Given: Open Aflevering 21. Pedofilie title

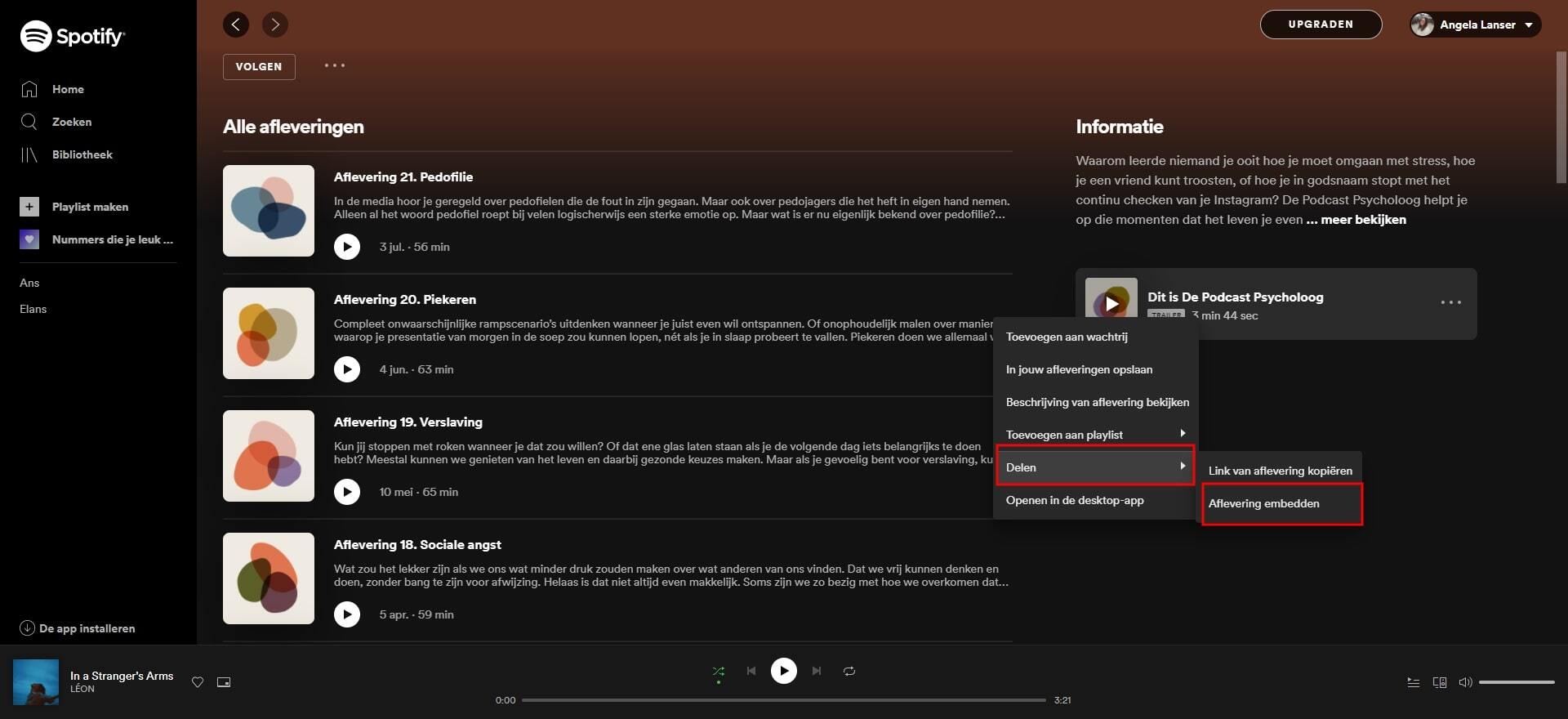Looking at the screenshot, I should click(403, 177).
